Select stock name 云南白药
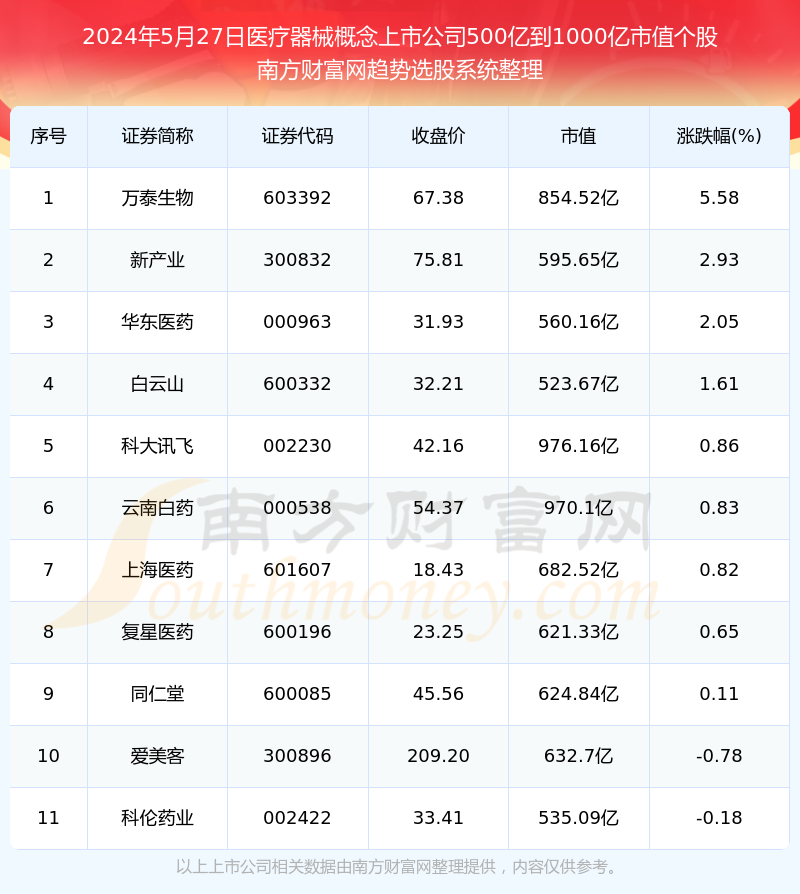 click(x=157, y=508)
